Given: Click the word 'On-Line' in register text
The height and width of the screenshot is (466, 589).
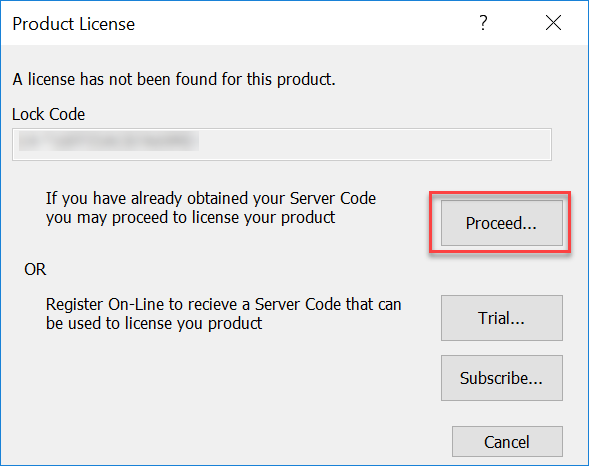Looking at the screenshot, I should tap(136, 304).
